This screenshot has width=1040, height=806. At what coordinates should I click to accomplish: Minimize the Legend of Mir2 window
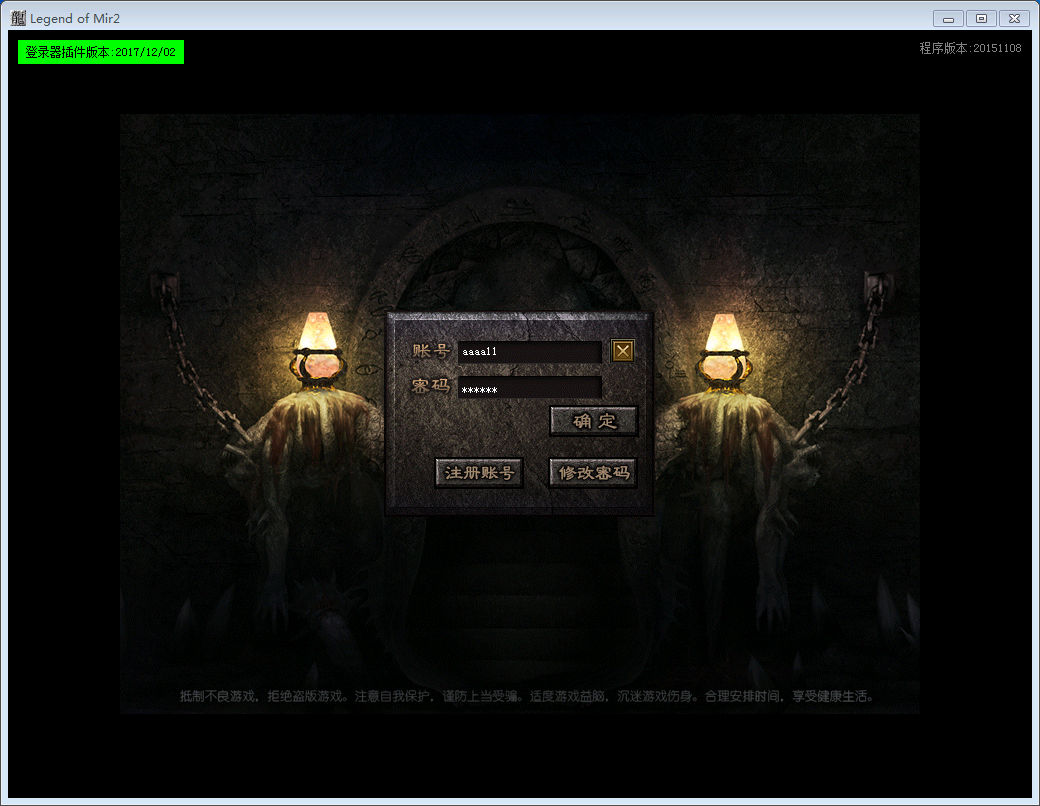(x=948, y=19)
